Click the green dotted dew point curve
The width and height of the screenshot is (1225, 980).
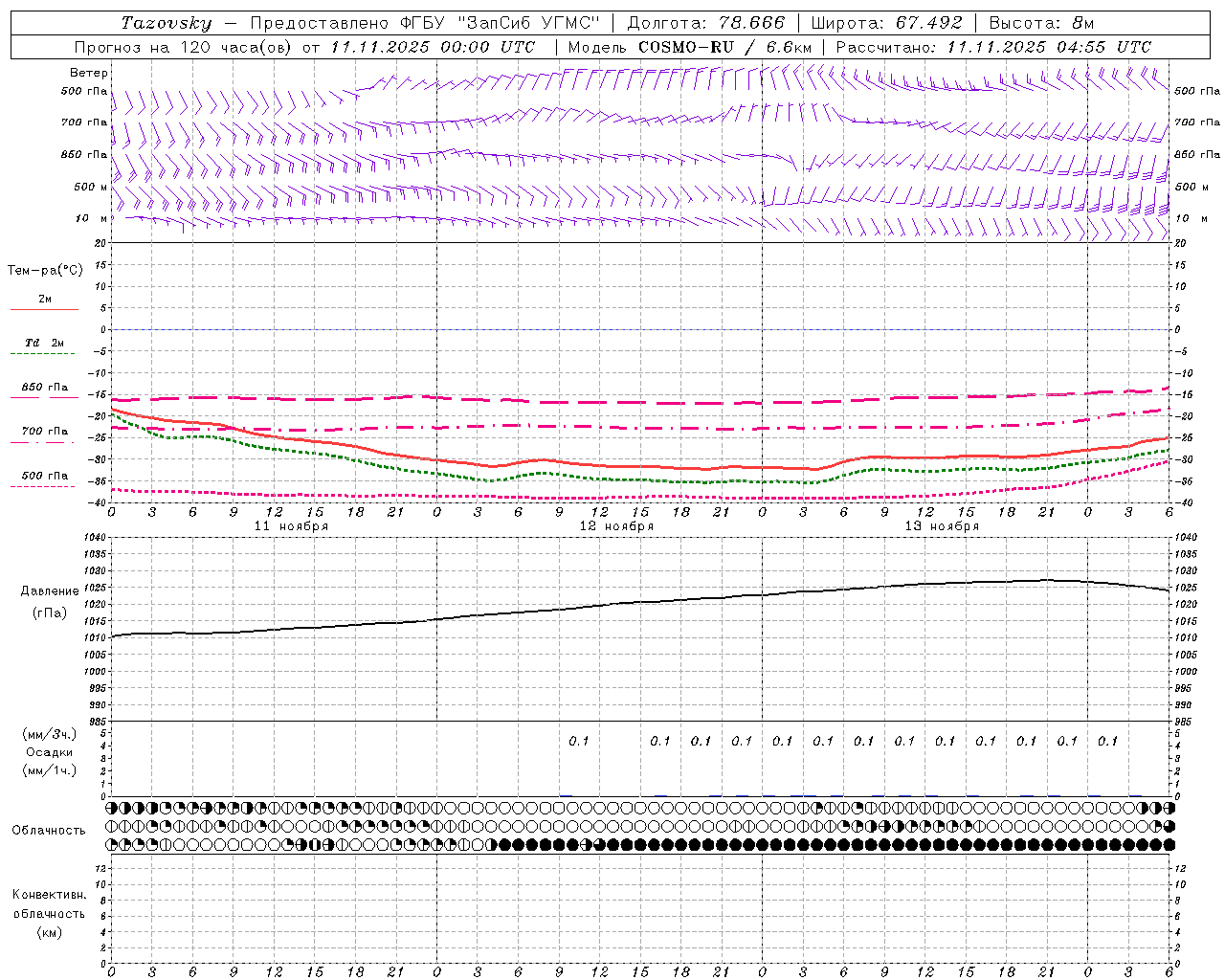(x=641, y=479)
